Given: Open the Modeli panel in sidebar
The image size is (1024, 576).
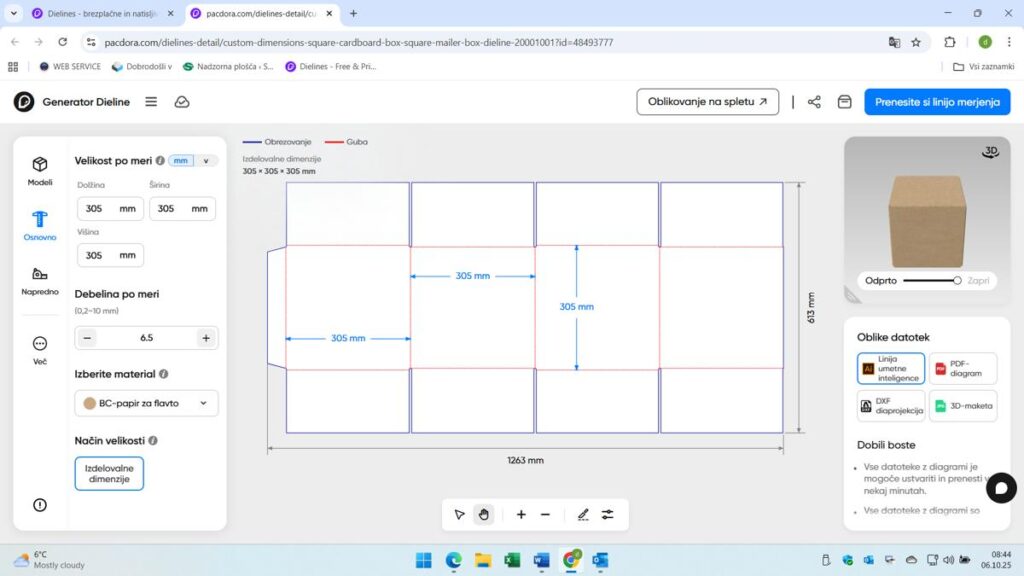Looking at the screenshot, I should 39,170.
